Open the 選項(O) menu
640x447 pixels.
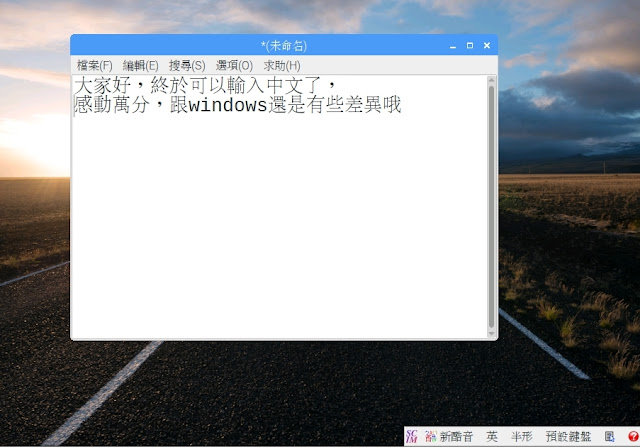234,65
